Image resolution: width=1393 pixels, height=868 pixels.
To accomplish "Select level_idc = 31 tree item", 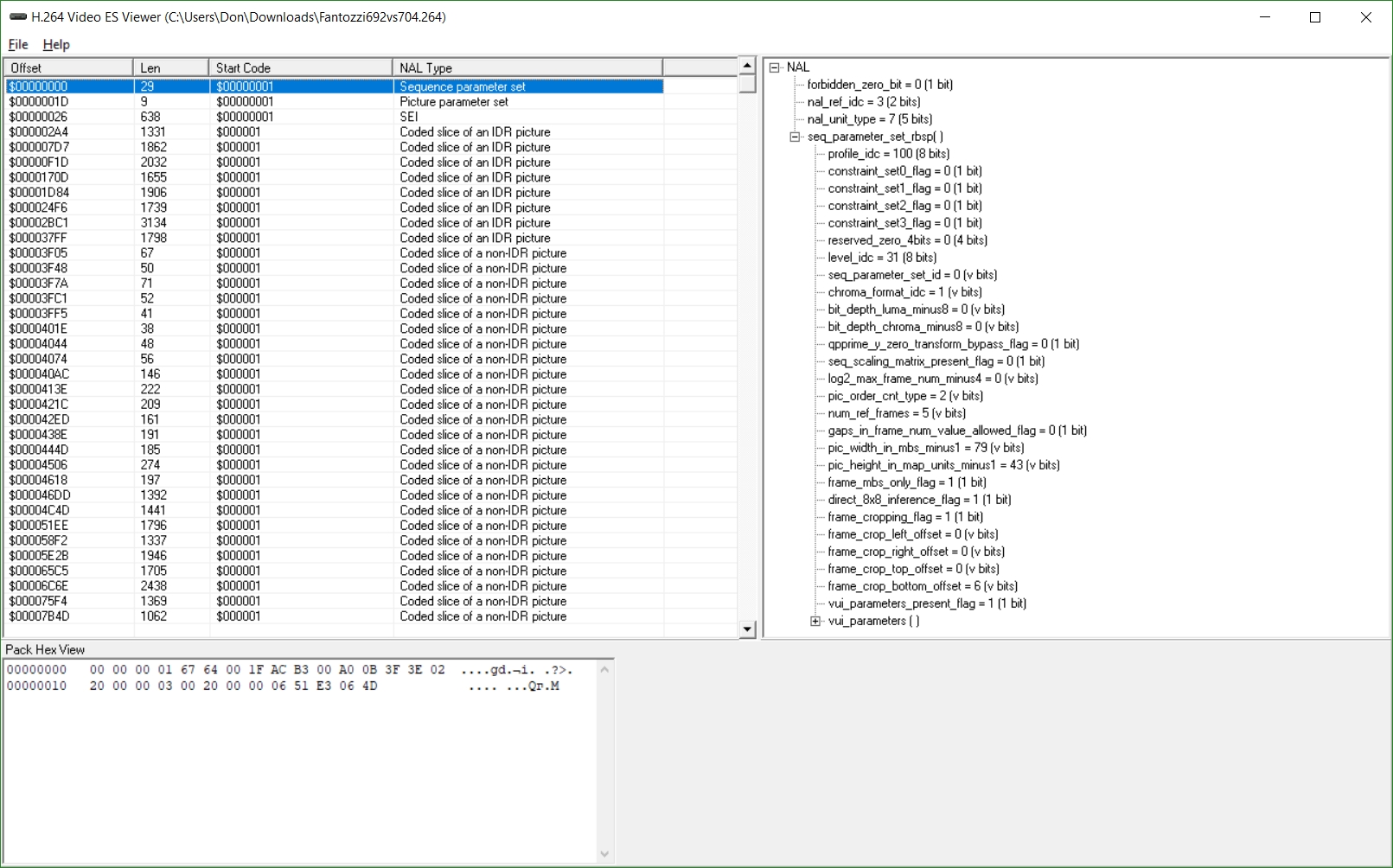I will coord(882,258).
